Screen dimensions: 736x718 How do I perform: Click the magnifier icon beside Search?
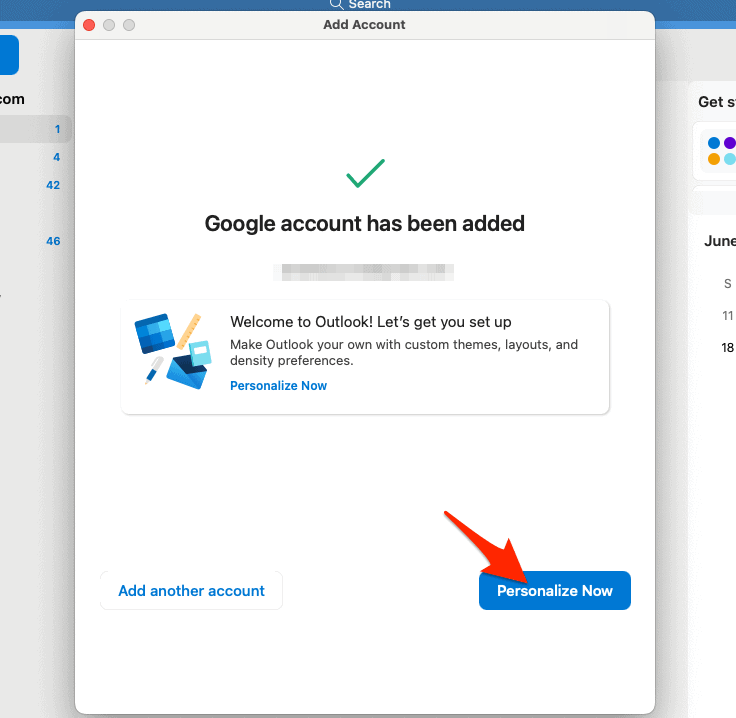[x=337, y=5]
